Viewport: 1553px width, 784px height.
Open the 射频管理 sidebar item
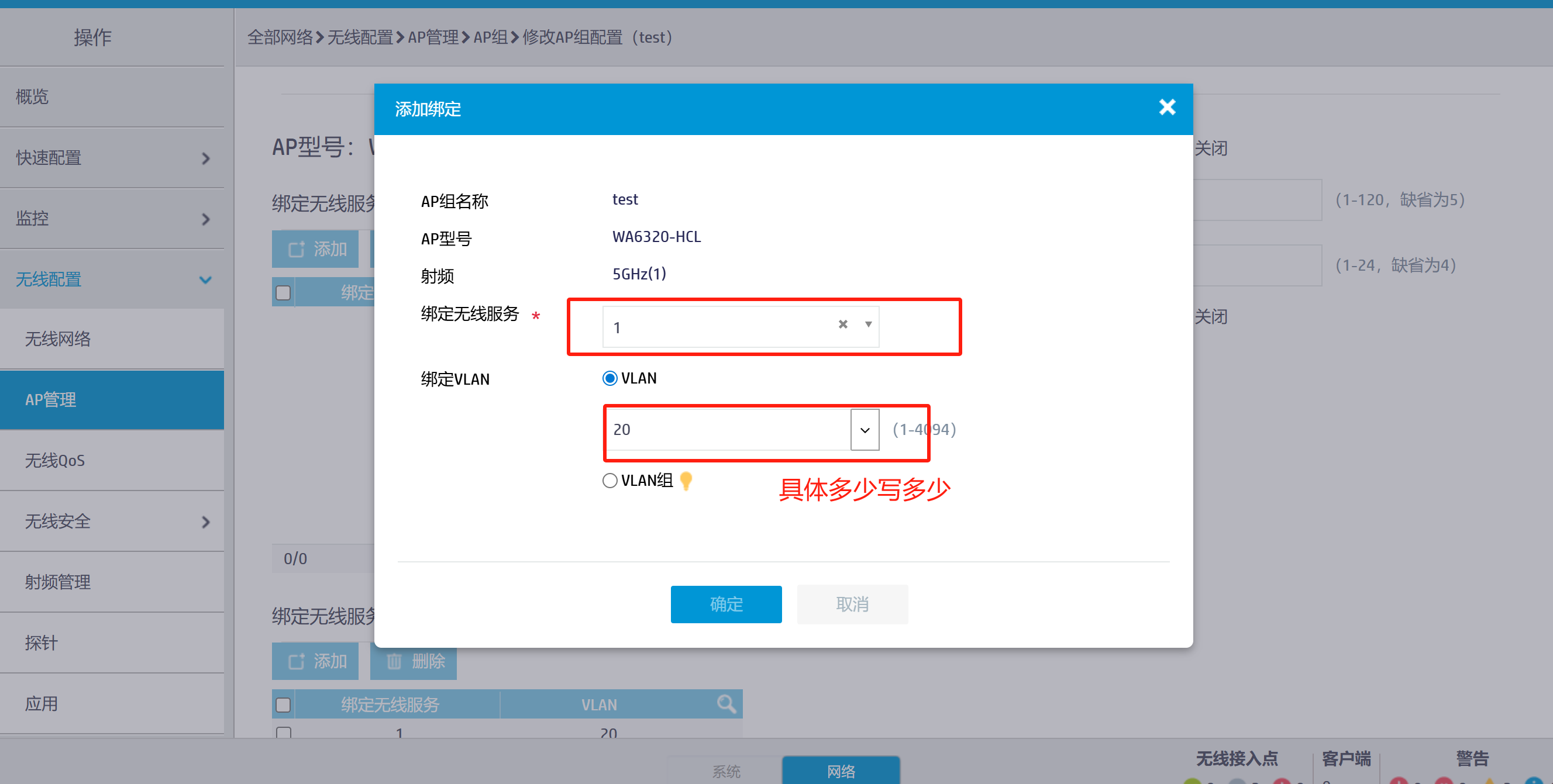(x=58, y=582)
